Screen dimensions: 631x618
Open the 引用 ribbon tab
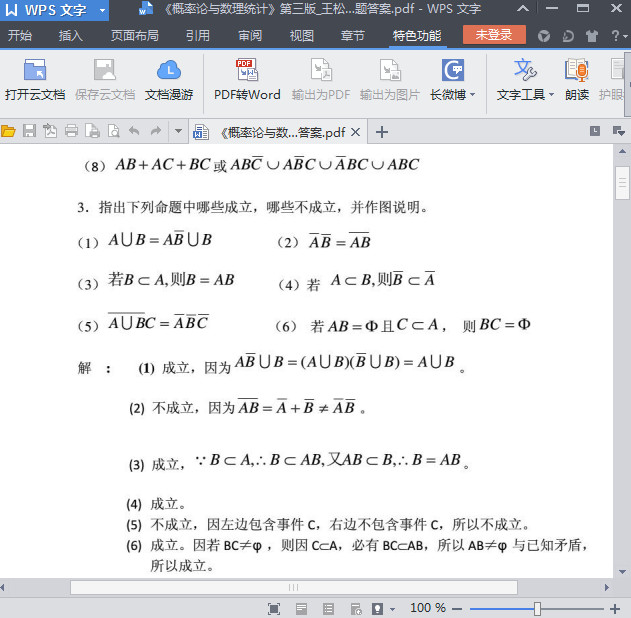coord(198,36)
